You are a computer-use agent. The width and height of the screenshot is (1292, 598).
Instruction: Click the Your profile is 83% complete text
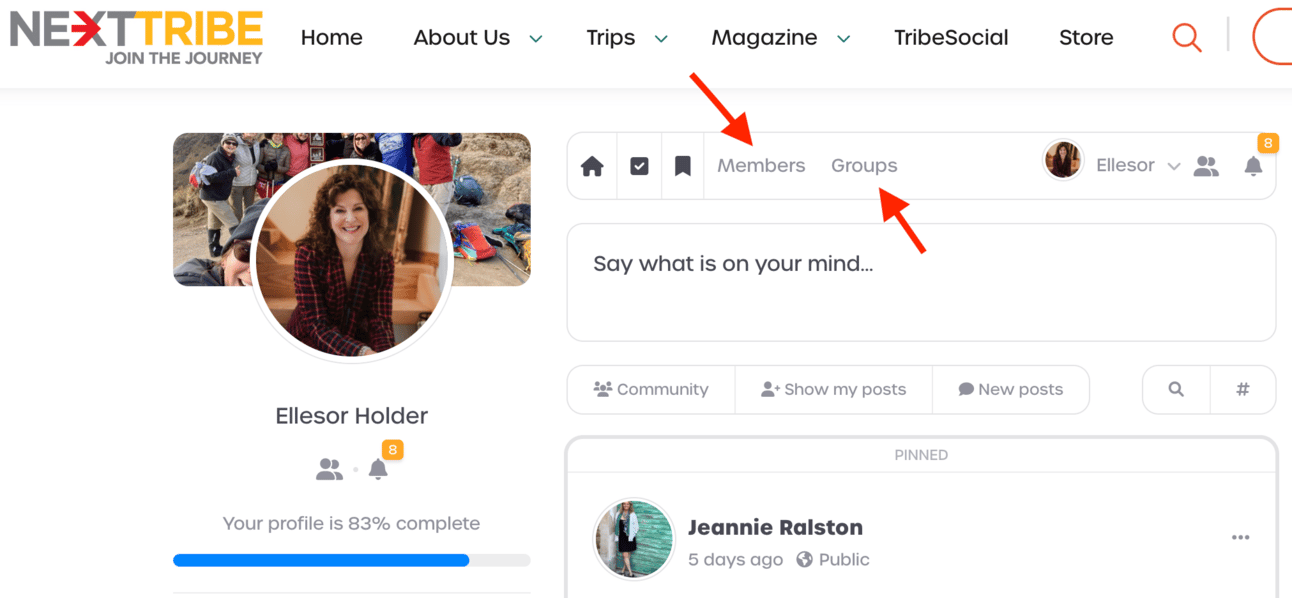[351, 523]
